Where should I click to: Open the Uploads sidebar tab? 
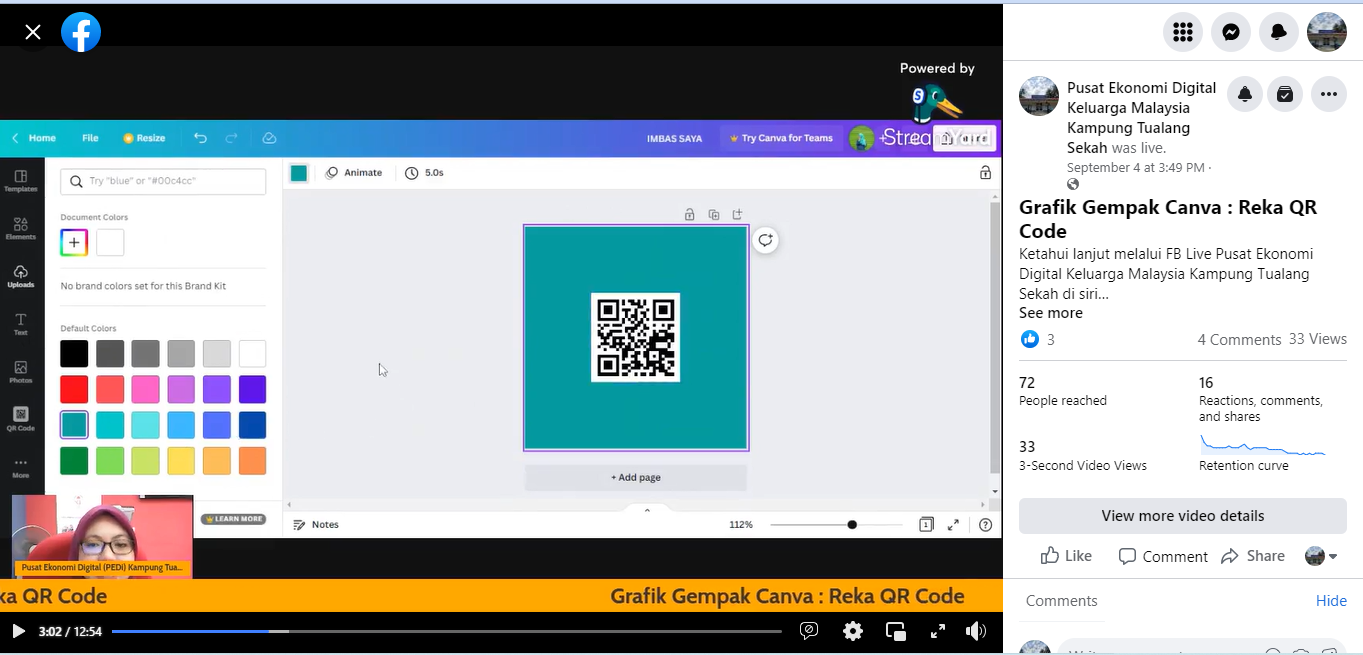click(21, 277)
